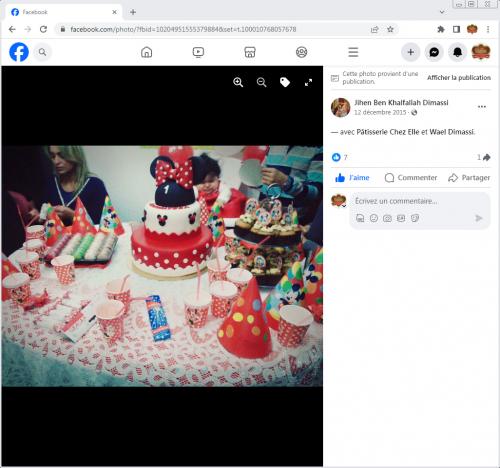The image size is (500, 468).
Task: Open the browser extensions puzzle icon
Action: 441,29
